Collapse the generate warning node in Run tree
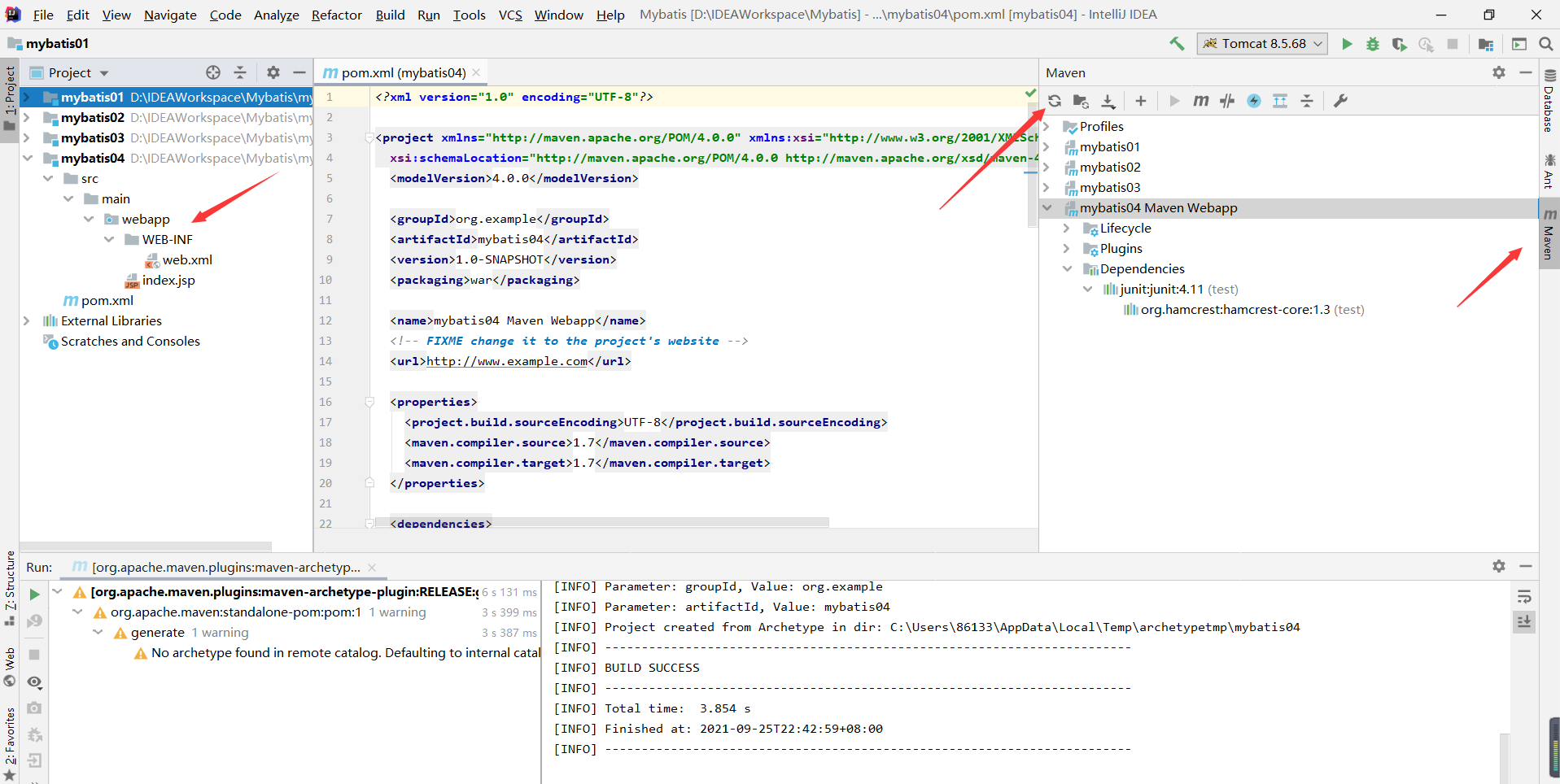 98,633
